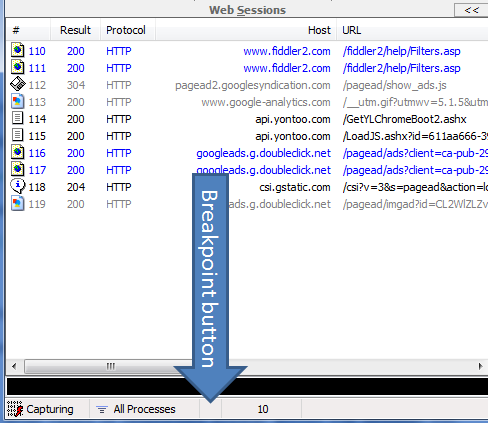Click session number 115

pos(37,136)
